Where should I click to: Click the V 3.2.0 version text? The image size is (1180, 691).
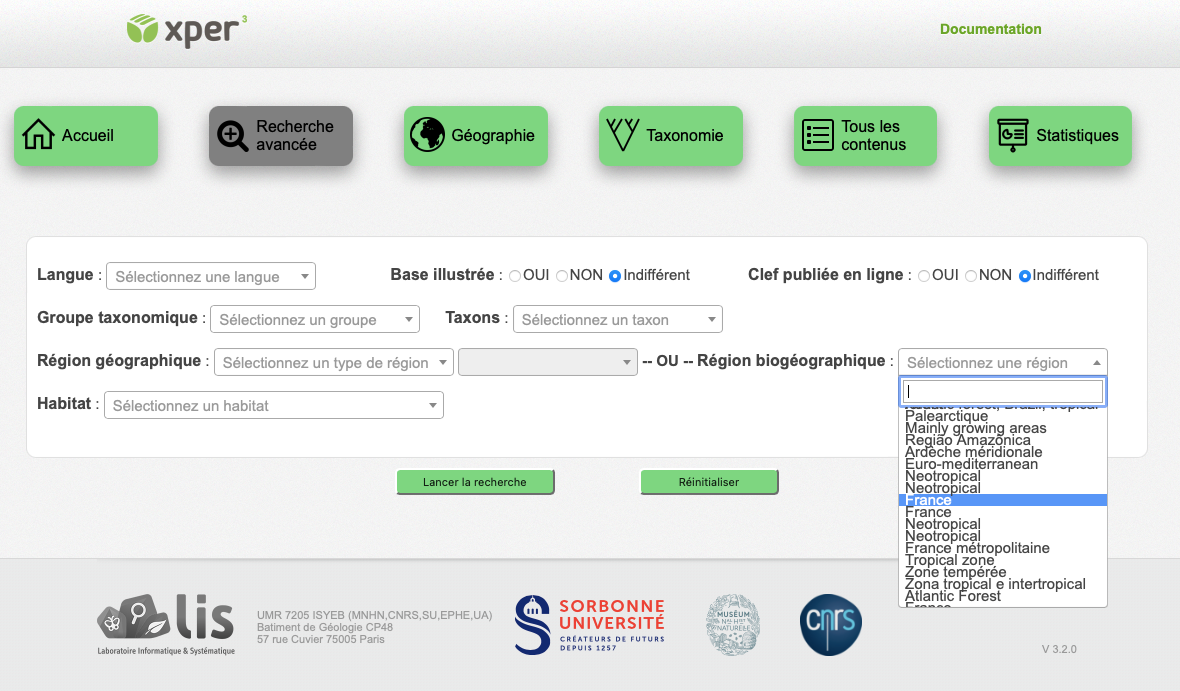1059,649
